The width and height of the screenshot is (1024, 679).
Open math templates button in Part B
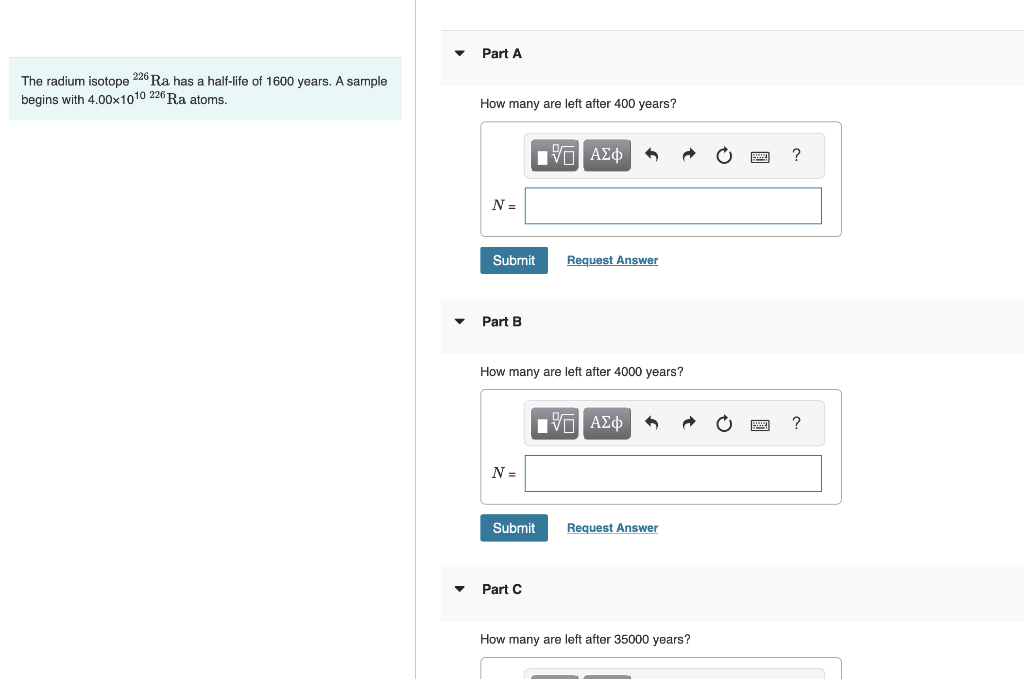pos(554,423)
